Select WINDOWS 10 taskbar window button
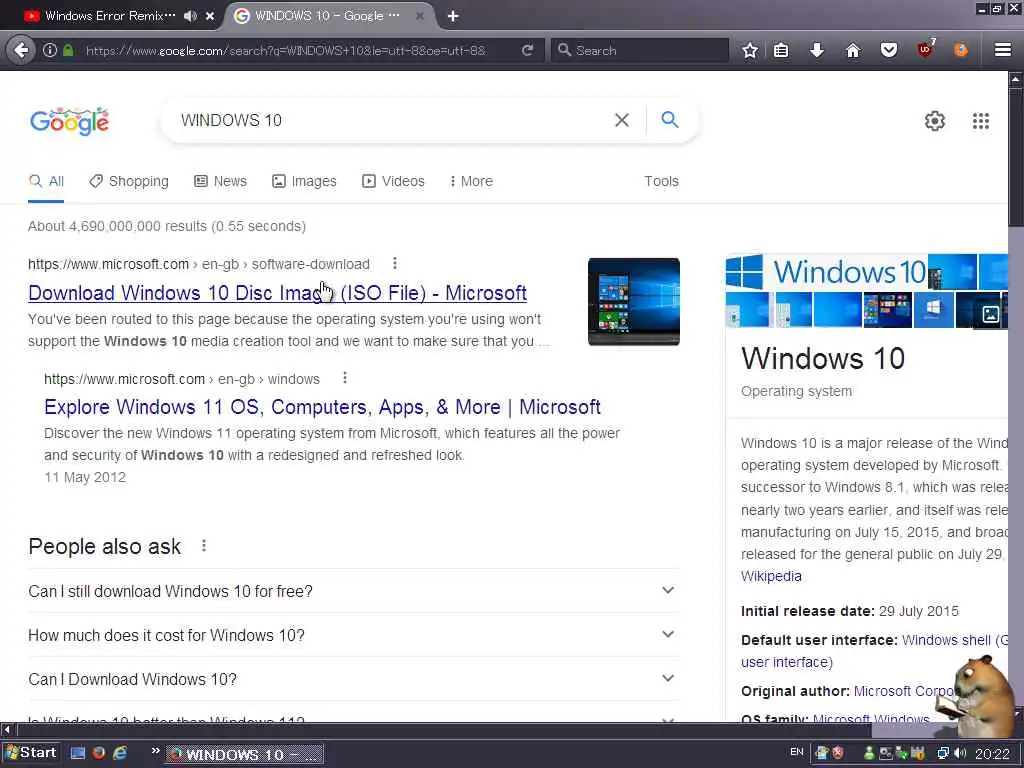 pos(245,754)
